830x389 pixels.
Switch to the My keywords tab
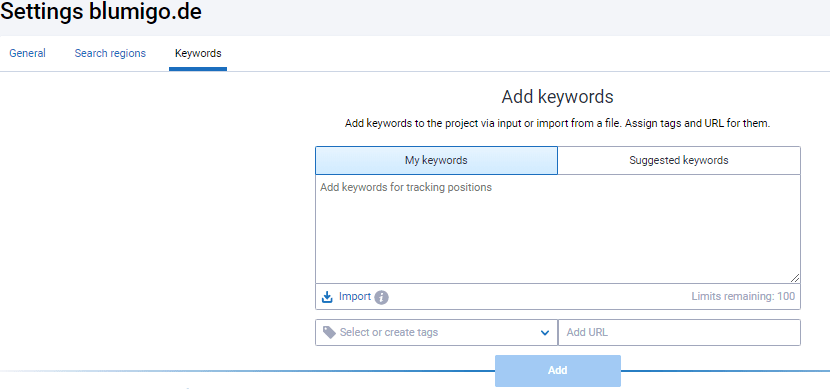[x=436, y=160]
